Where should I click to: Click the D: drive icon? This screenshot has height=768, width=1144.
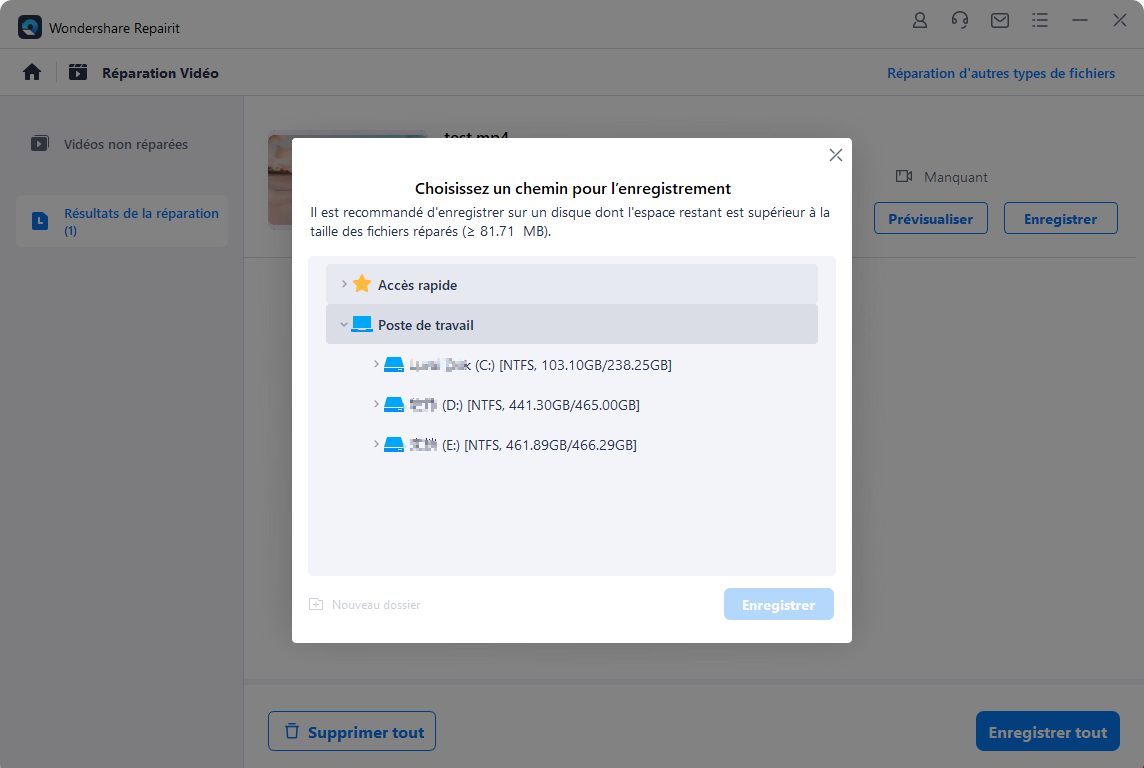[394, 405]
